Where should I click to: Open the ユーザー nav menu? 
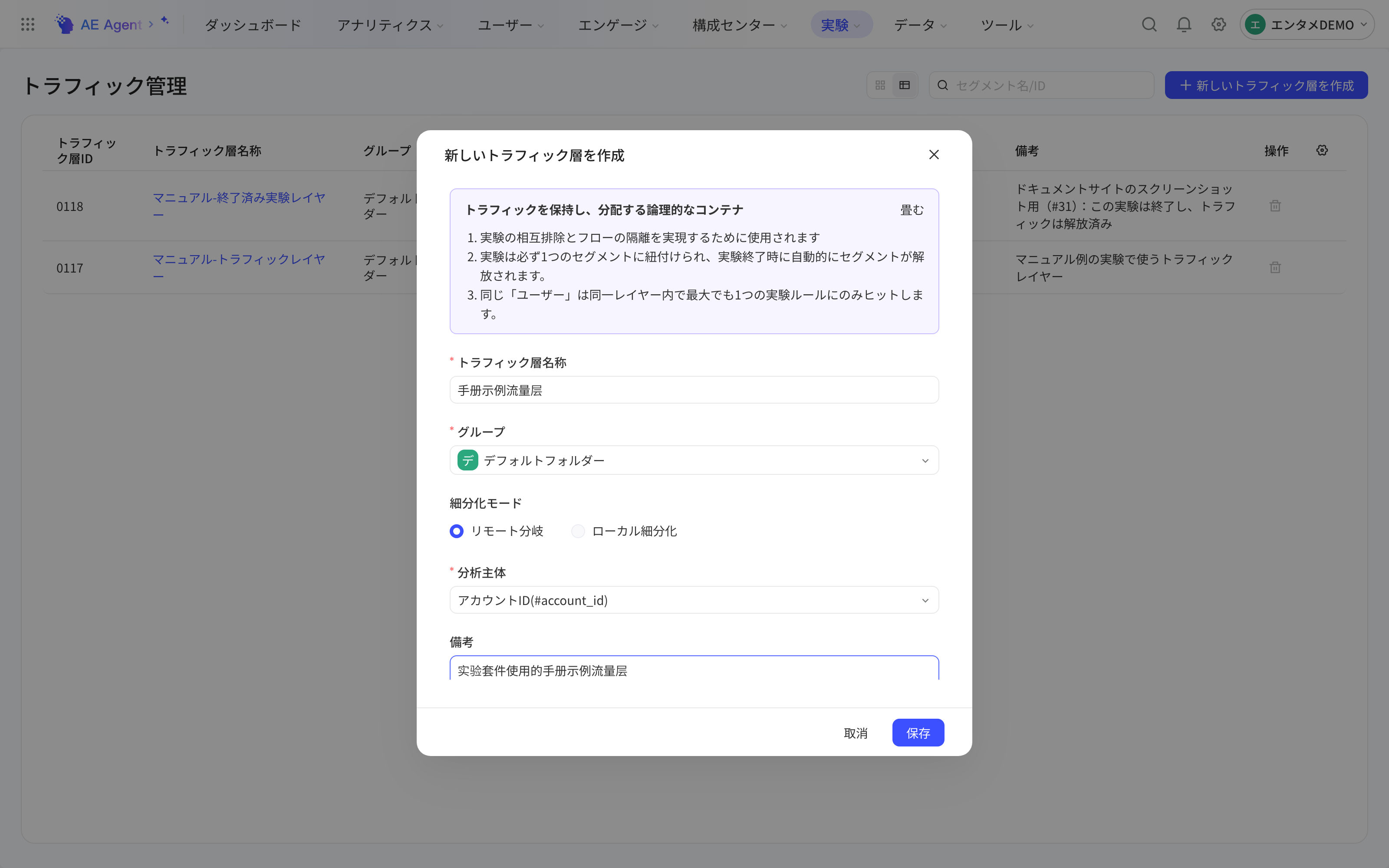pyautogui.click(x=511, y=25)
